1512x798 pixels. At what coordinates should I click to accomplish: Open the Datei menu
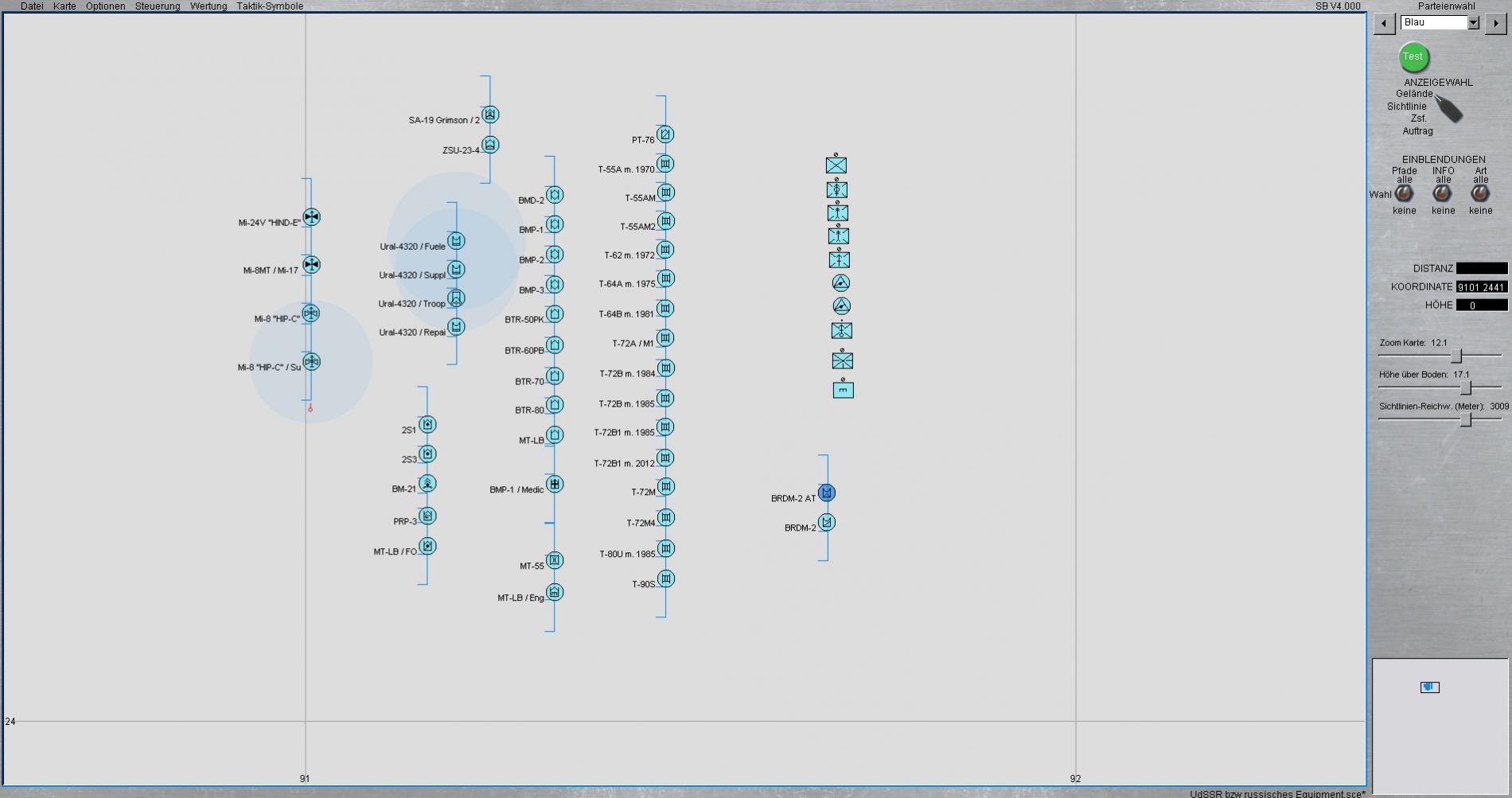point(32,6)
